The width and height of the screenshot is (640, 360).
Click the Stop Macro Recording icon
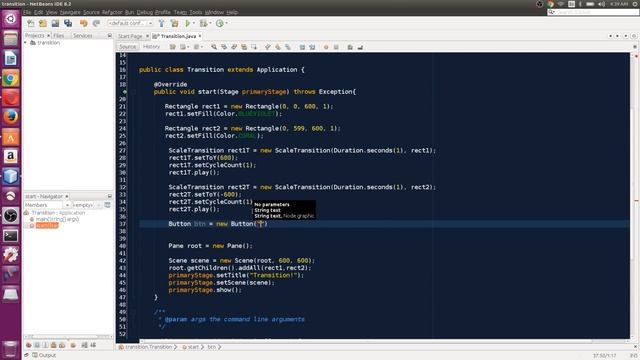tap(336, 47)
